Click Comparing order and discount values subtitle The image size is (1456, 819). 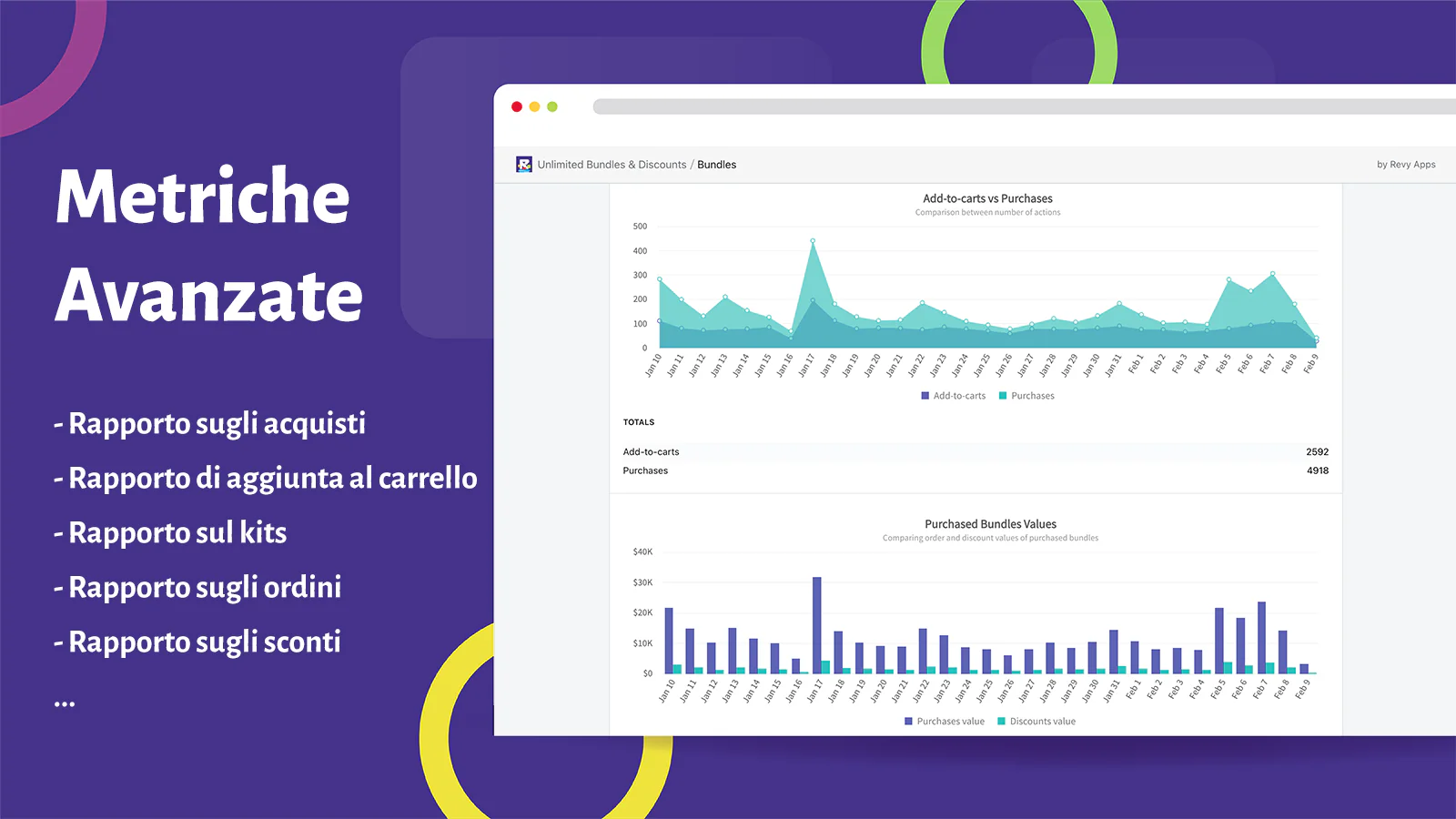click(x=990, y=538)
